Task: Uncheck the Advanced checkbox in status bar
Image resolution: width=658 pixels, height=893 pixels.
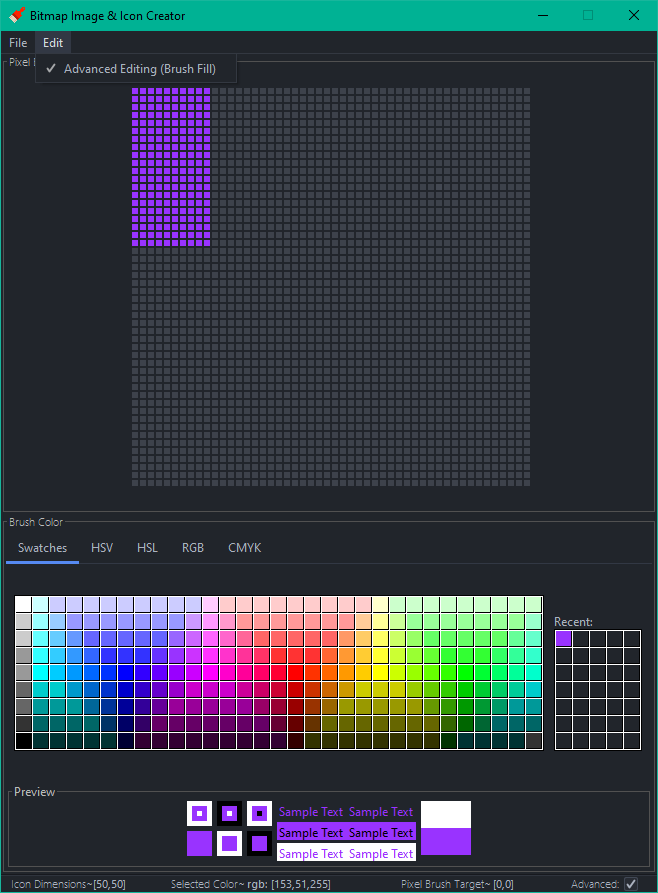Action: 631,884
